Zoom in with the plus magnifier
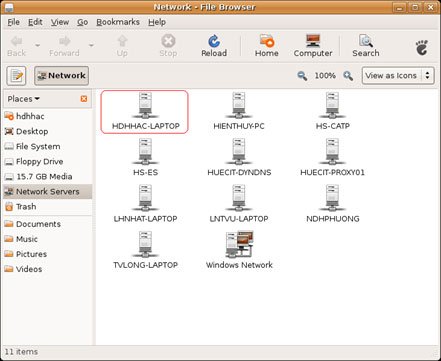The width and height of the screenshot is (441, 361). tap(348, 76)
